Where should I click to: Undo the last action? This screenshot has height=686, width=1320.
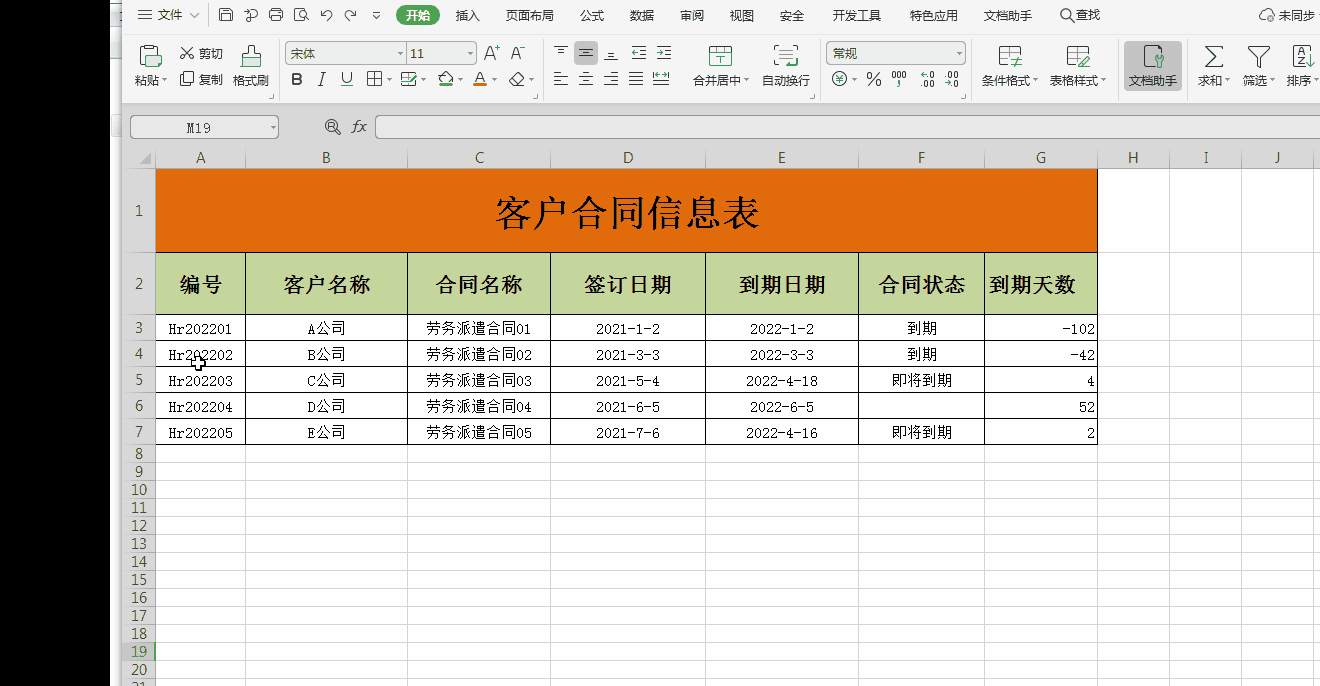coord(326,15)
